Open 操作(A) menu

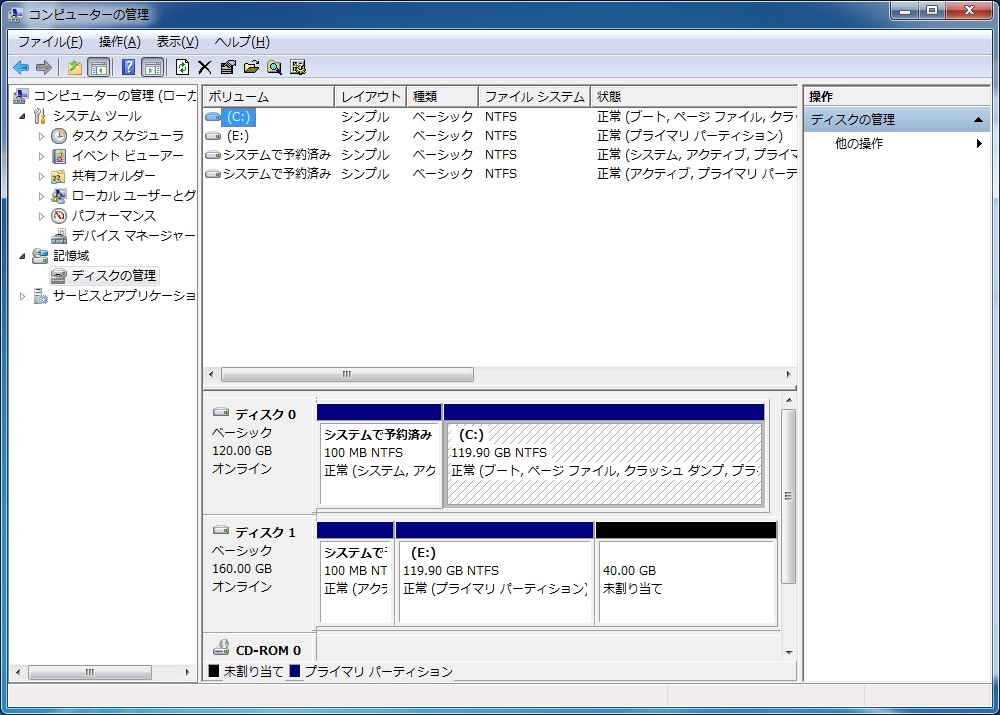tap(119, 42)
